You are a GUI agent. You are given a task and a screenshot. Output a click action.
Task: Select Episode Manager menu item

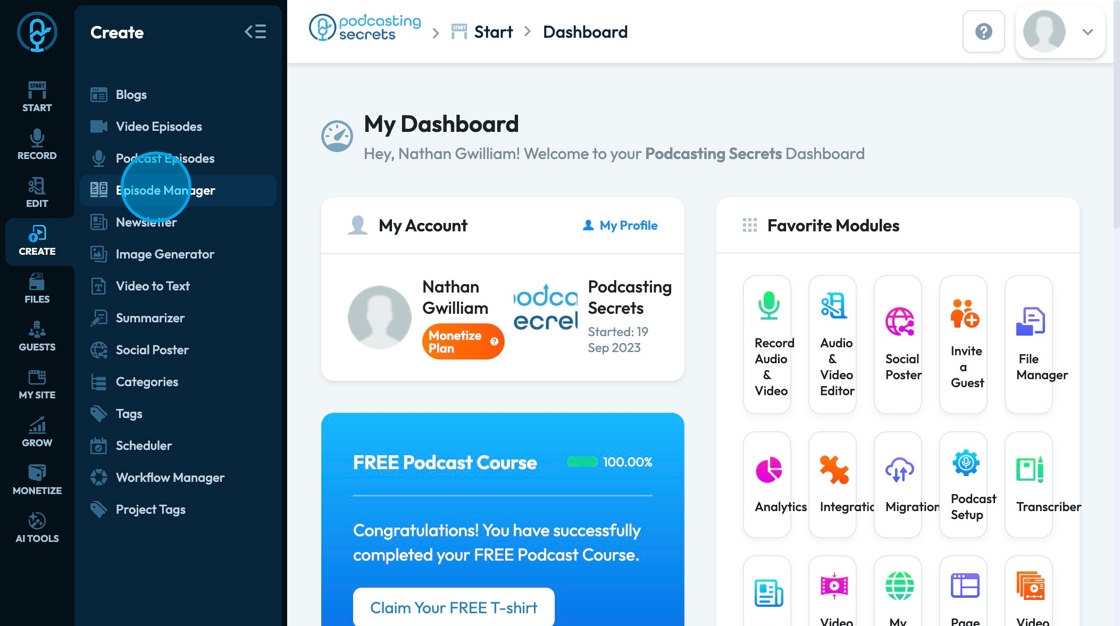pos(178,190)
